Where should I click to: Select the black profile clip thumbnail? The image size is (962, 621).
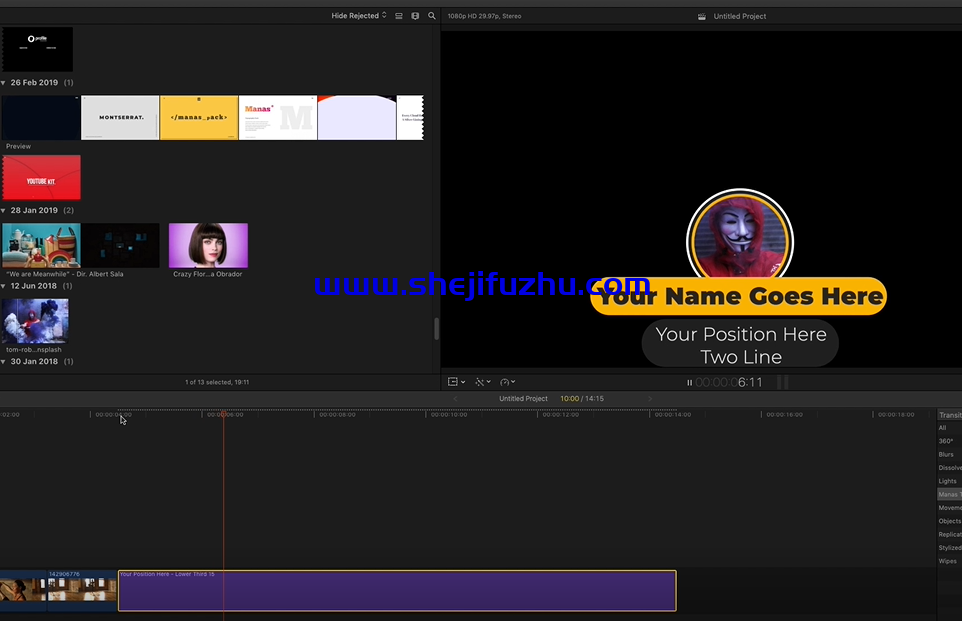[x=37, y=49]
